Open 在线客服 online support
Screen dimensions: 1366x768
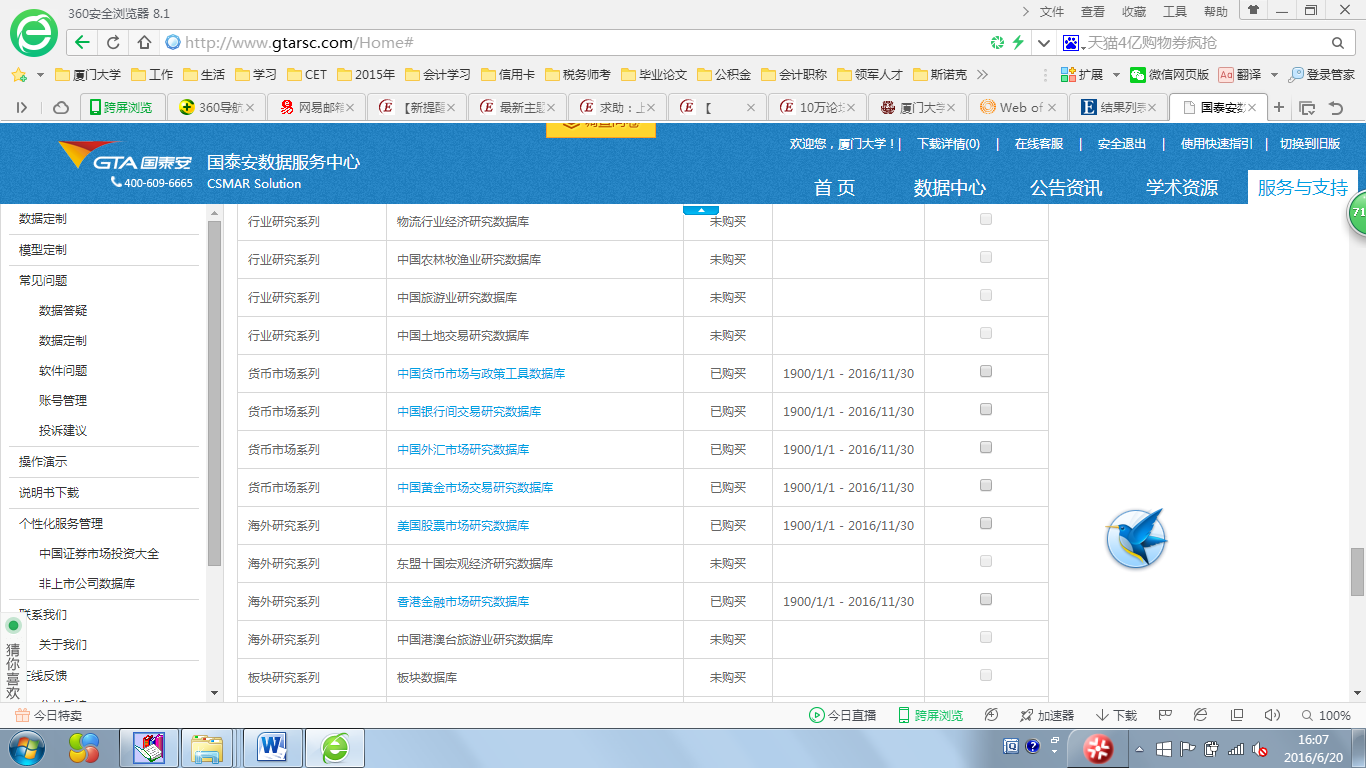1039,144
